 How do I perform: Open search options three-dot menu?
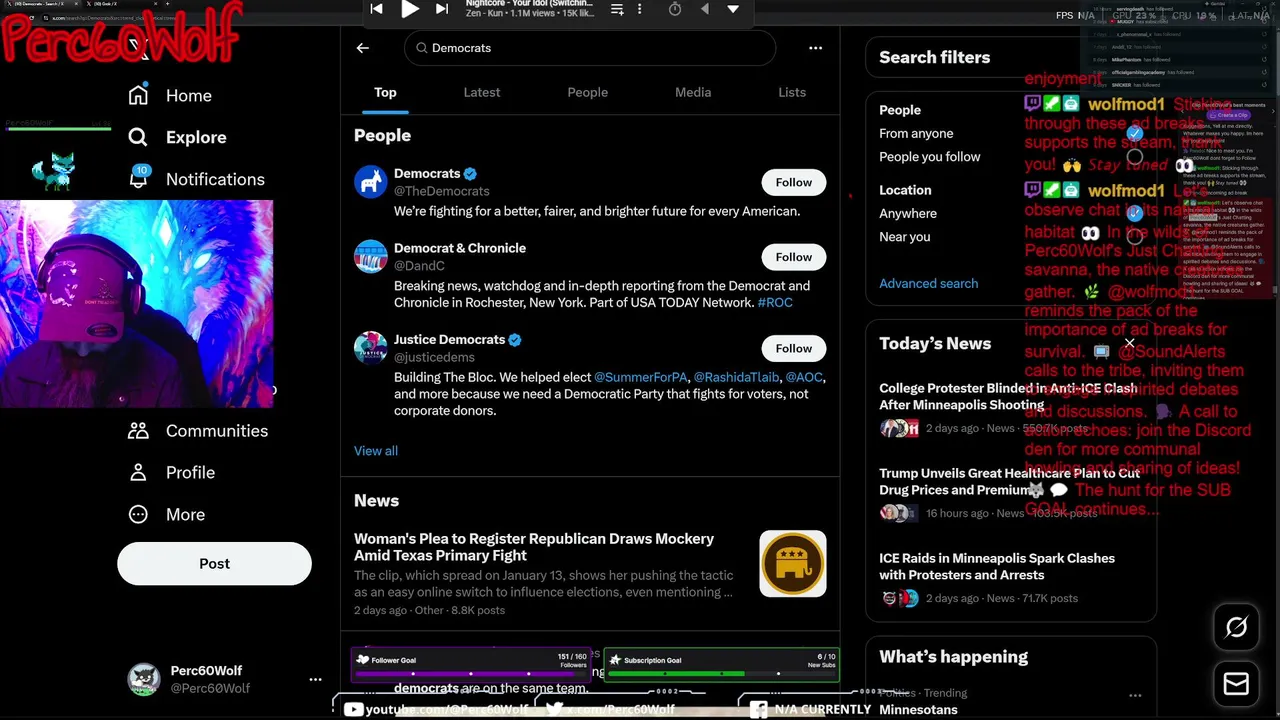[815, 48]
